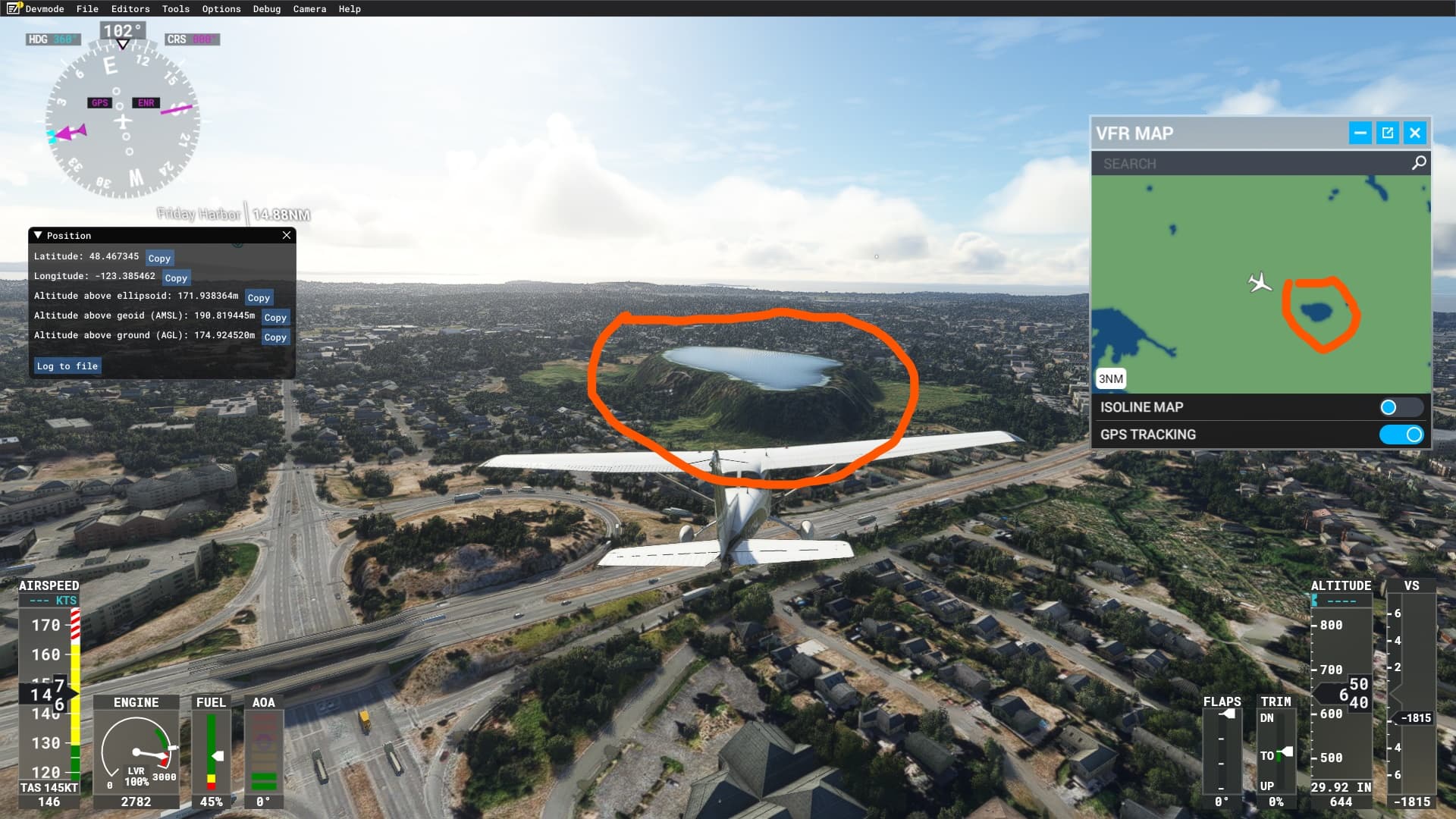Click the airplane icon on the VFR map
Viewport: 1456px width, 819px height.
point(1260,283)
